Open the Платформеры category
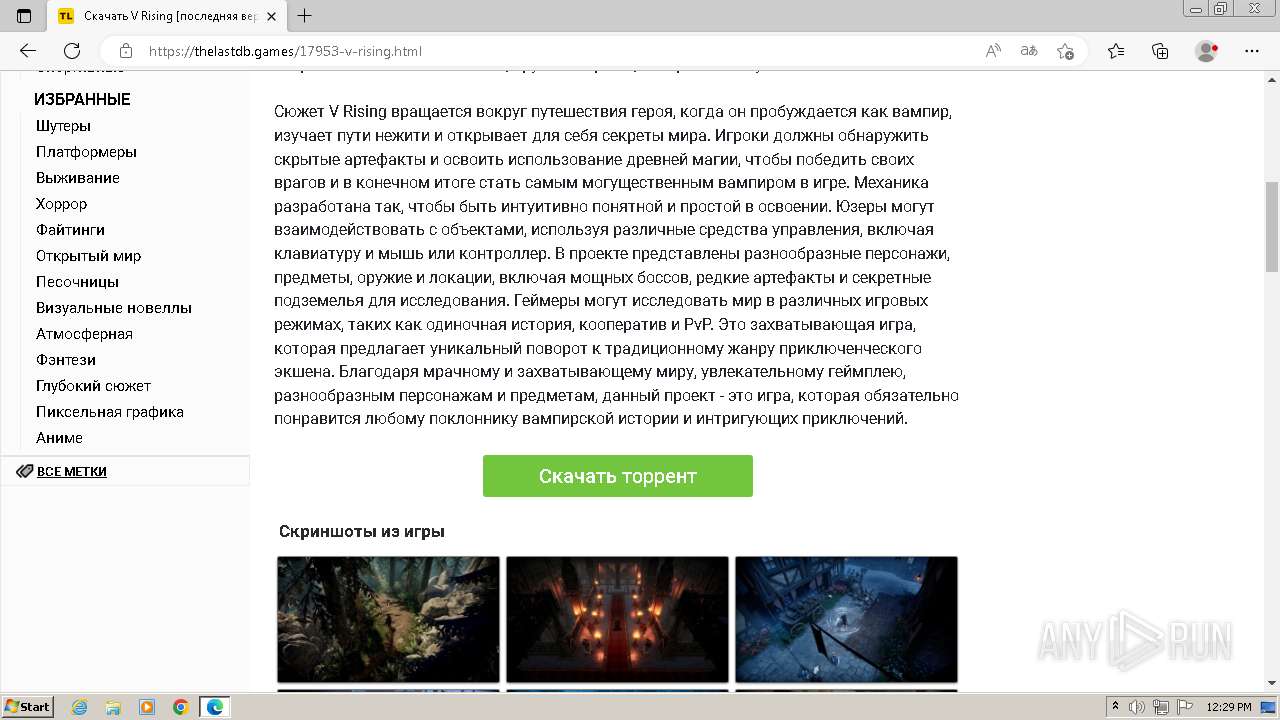This screenshot has height=720, width=1280. click(86, 152)
